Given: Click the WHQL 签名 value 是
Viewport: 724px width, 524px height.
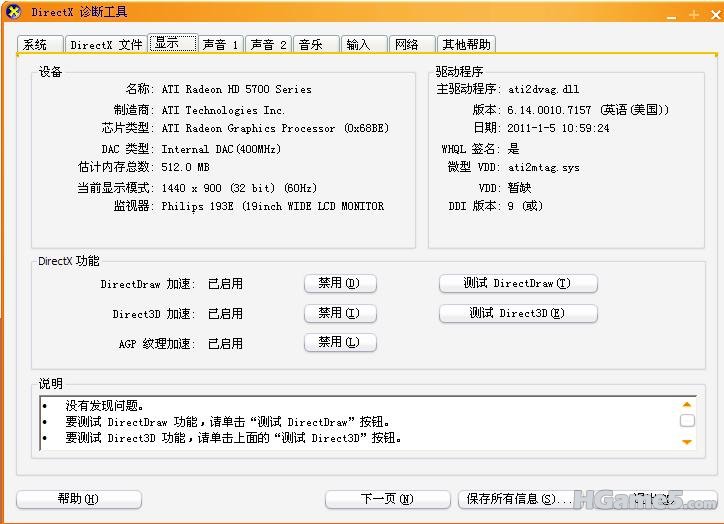Looking at the screenshot, I should [x=513, y=149].
